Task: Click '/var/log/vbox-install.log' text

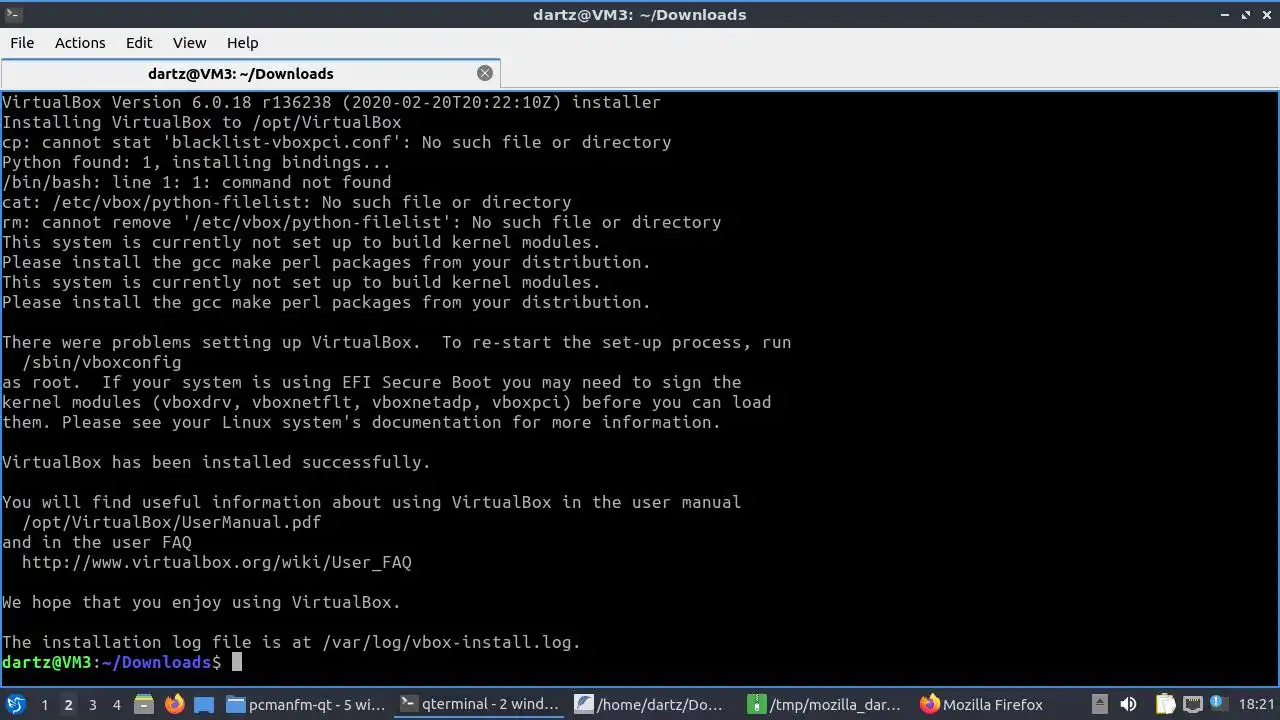Action: click(x=449, y=642)
